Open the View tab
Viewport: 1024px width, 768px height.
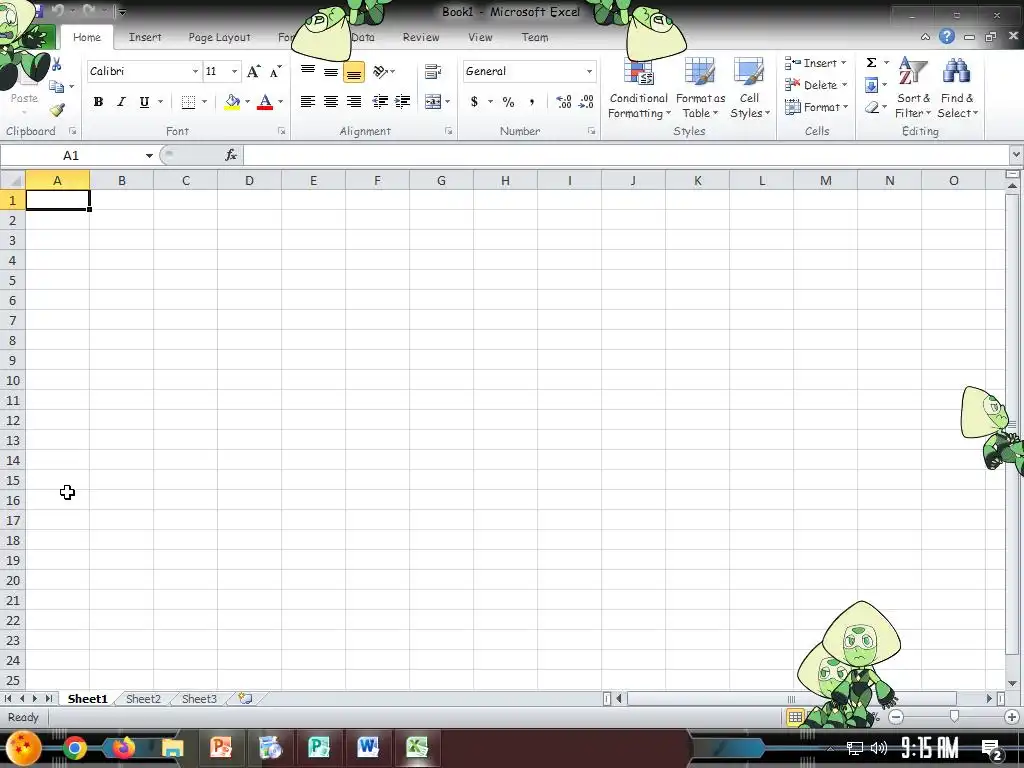coord(480,37)
